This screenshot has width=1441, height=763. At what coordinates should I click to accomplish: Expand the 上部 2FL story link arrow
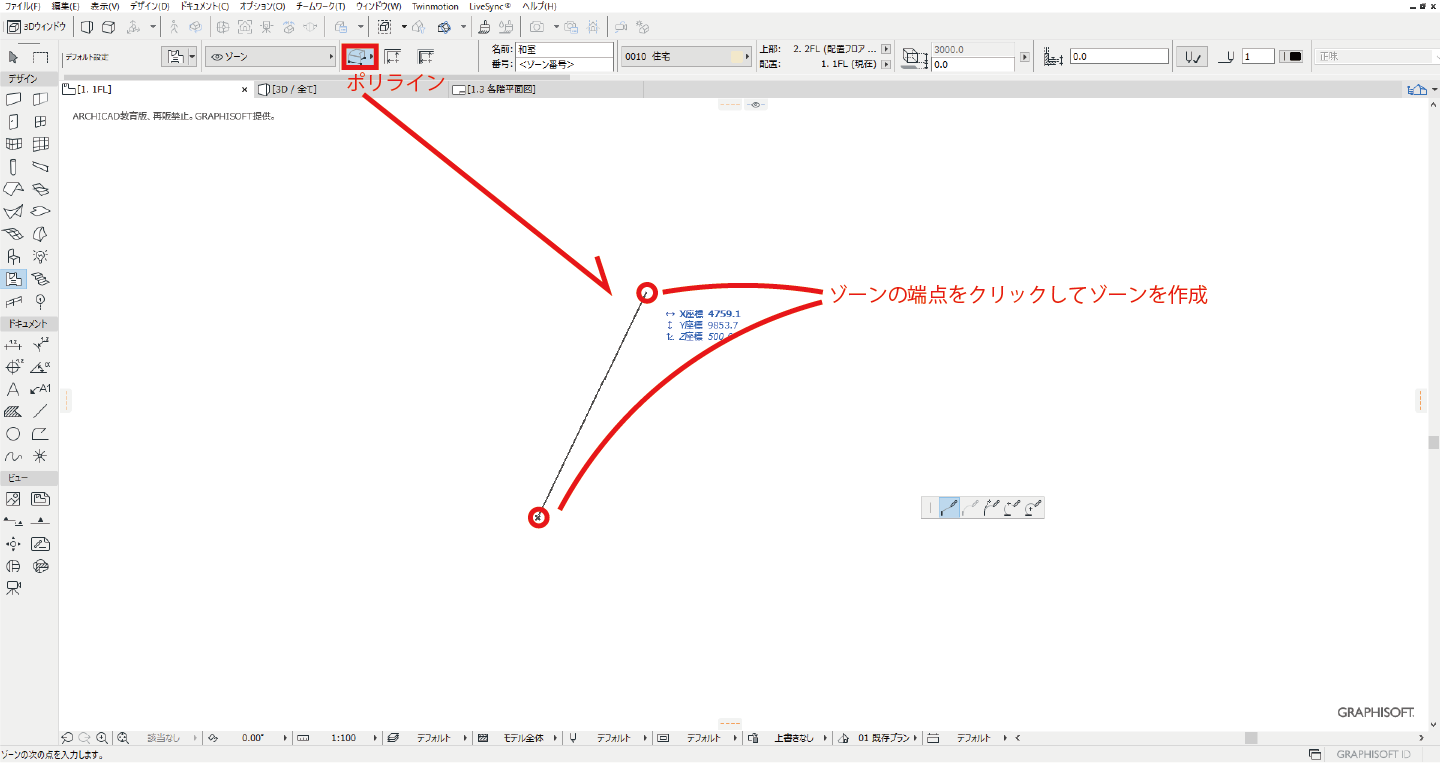pyautogui.click(x=886, y=49)
